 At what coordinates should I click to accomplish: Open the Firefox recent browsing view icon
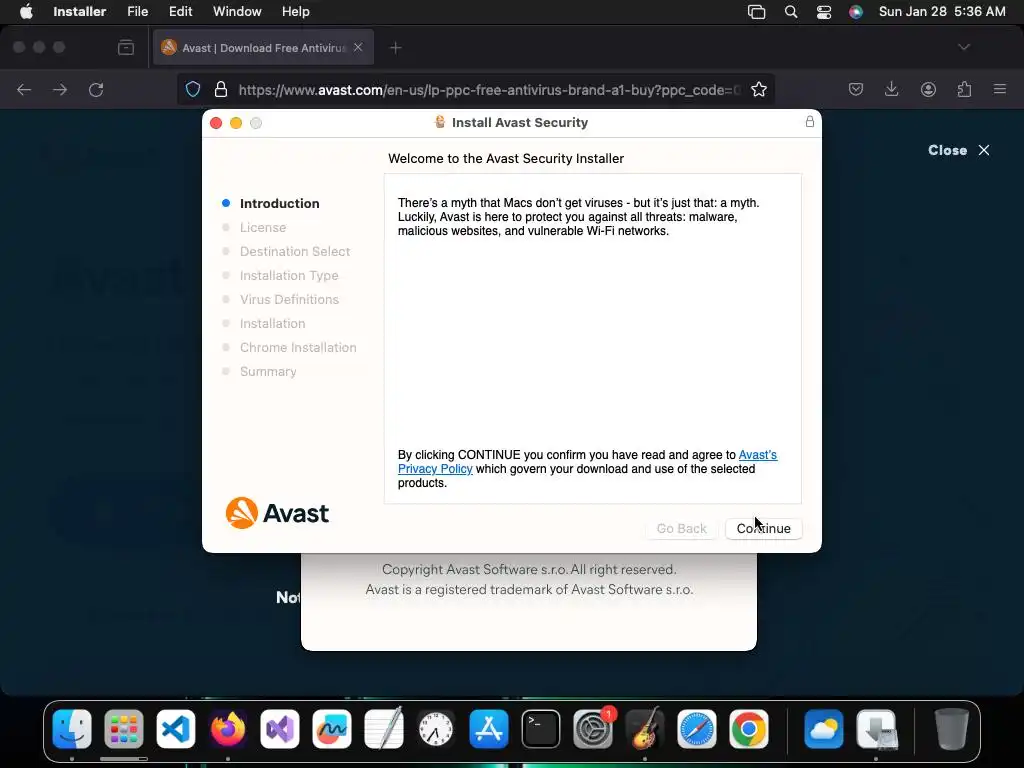point(126,48)
